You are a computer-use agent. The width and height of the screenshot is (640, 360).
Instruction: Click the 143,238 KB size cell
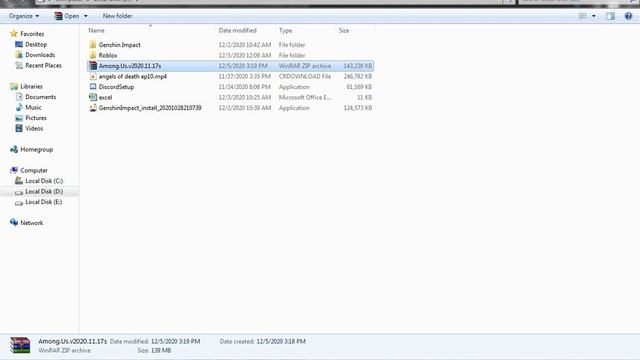click(358, 66)
